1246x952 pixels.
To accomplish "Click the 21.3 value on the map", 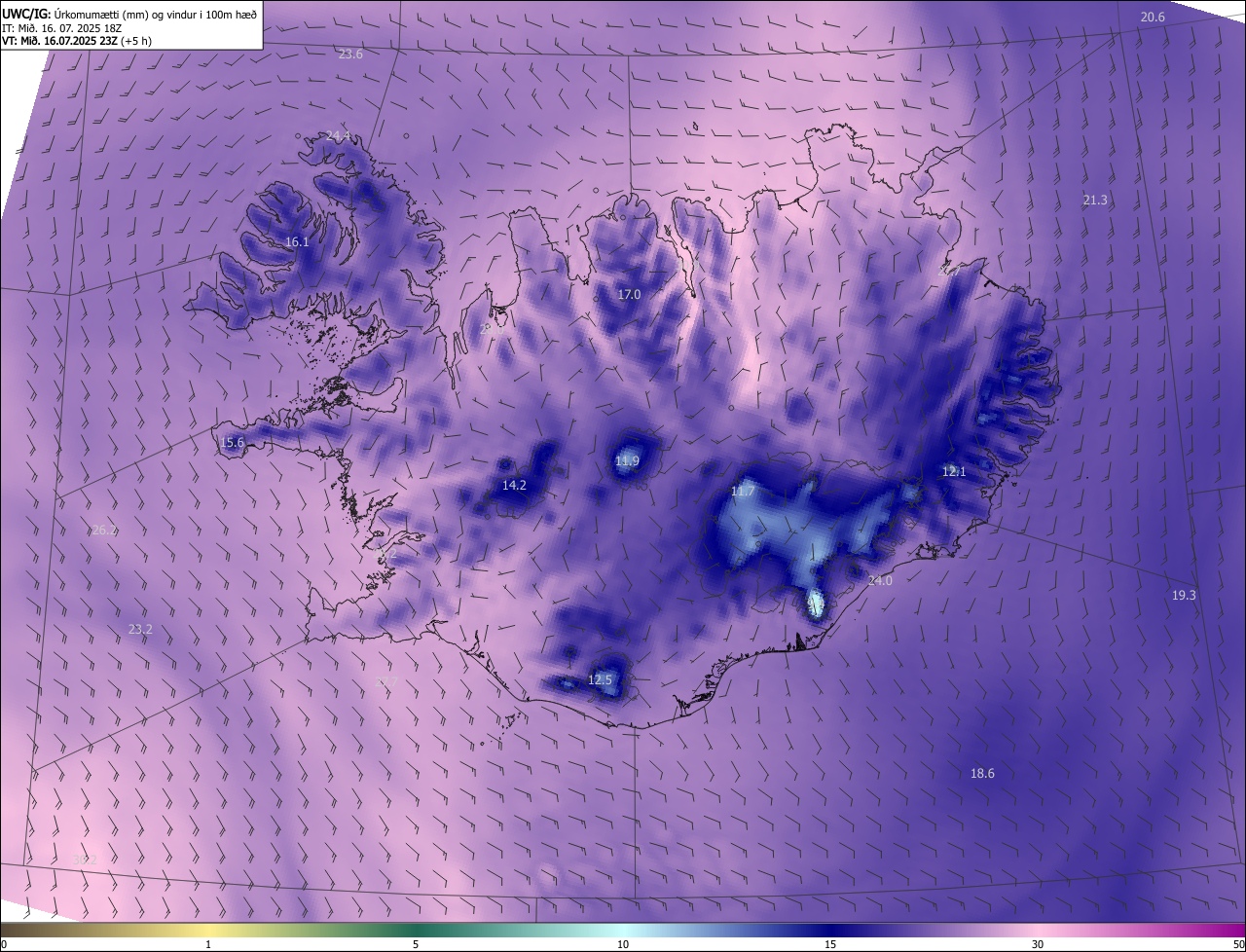I will pyautogui.click(x=1095, y=200).
